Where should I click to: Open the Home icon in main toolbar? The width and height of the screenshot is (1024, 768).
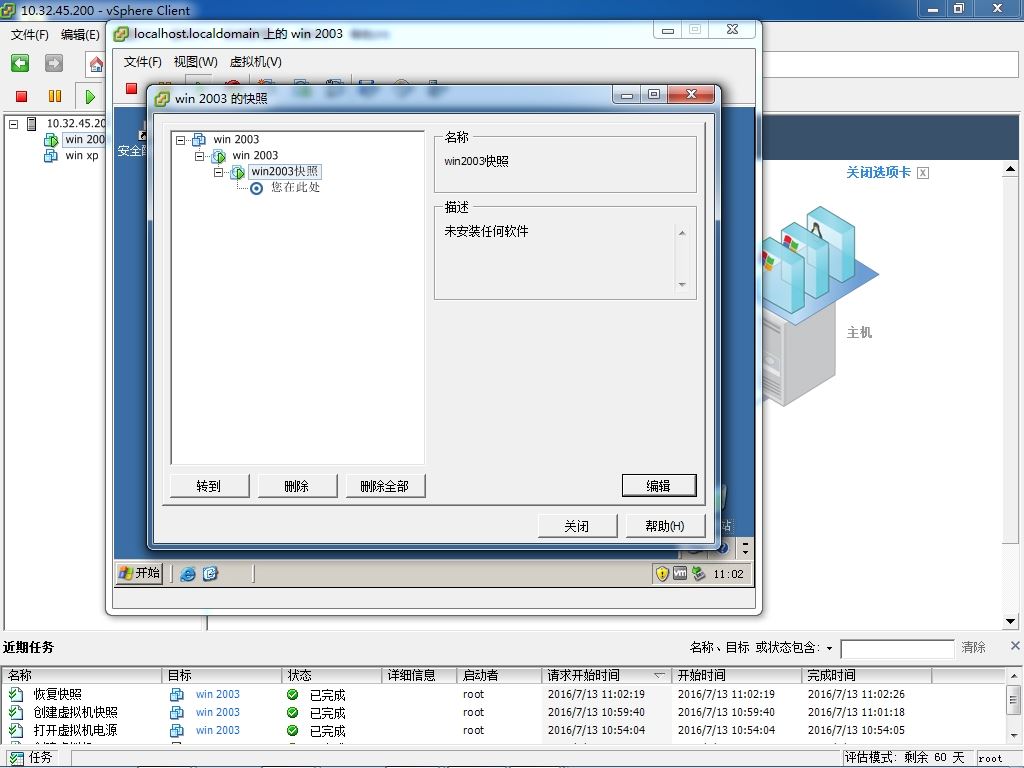96,64
